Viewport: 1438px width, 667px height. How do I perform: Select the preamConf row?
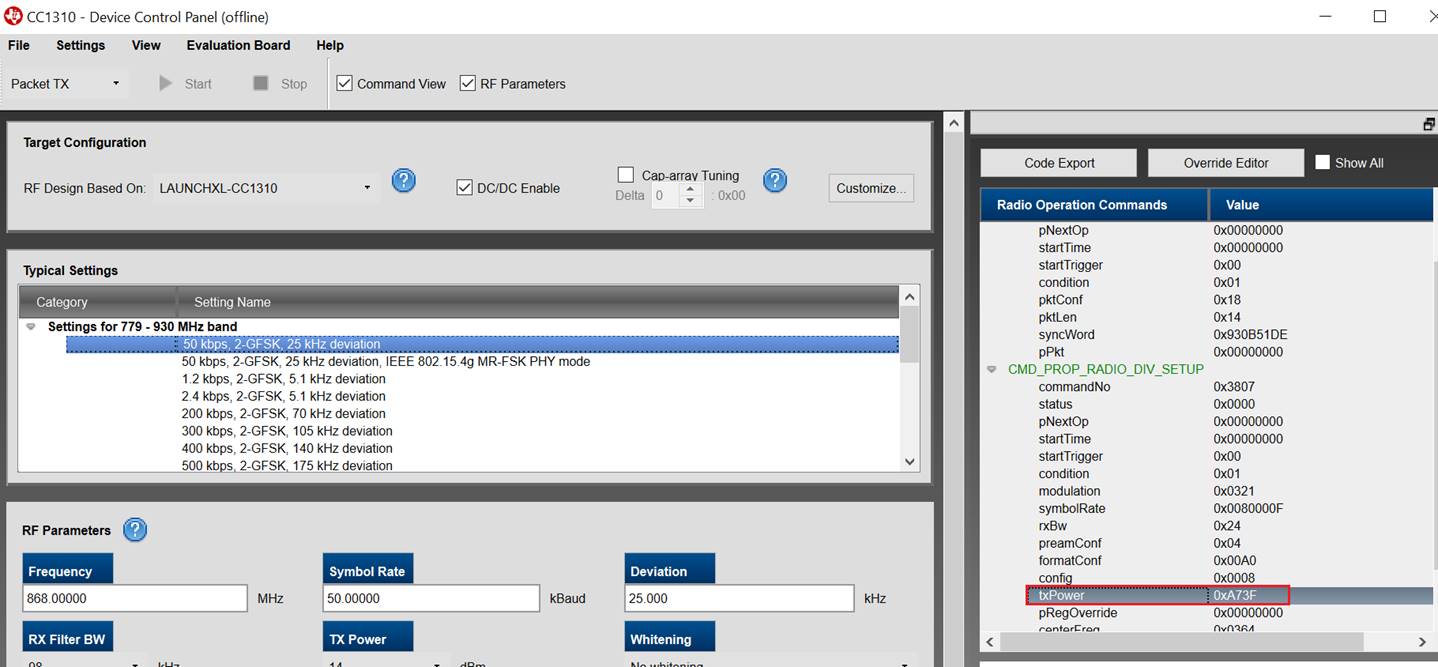point(1207,543)
